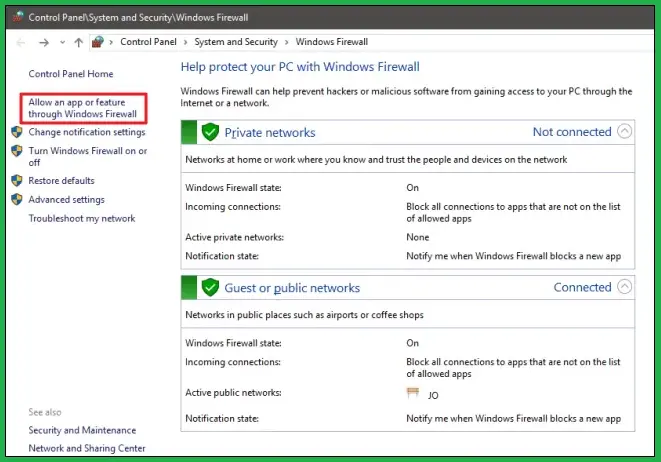This screenshot has width=661, height=462.
Task: Click Active private networks None value
Action: pyautogui.click(x=417, y=237)
